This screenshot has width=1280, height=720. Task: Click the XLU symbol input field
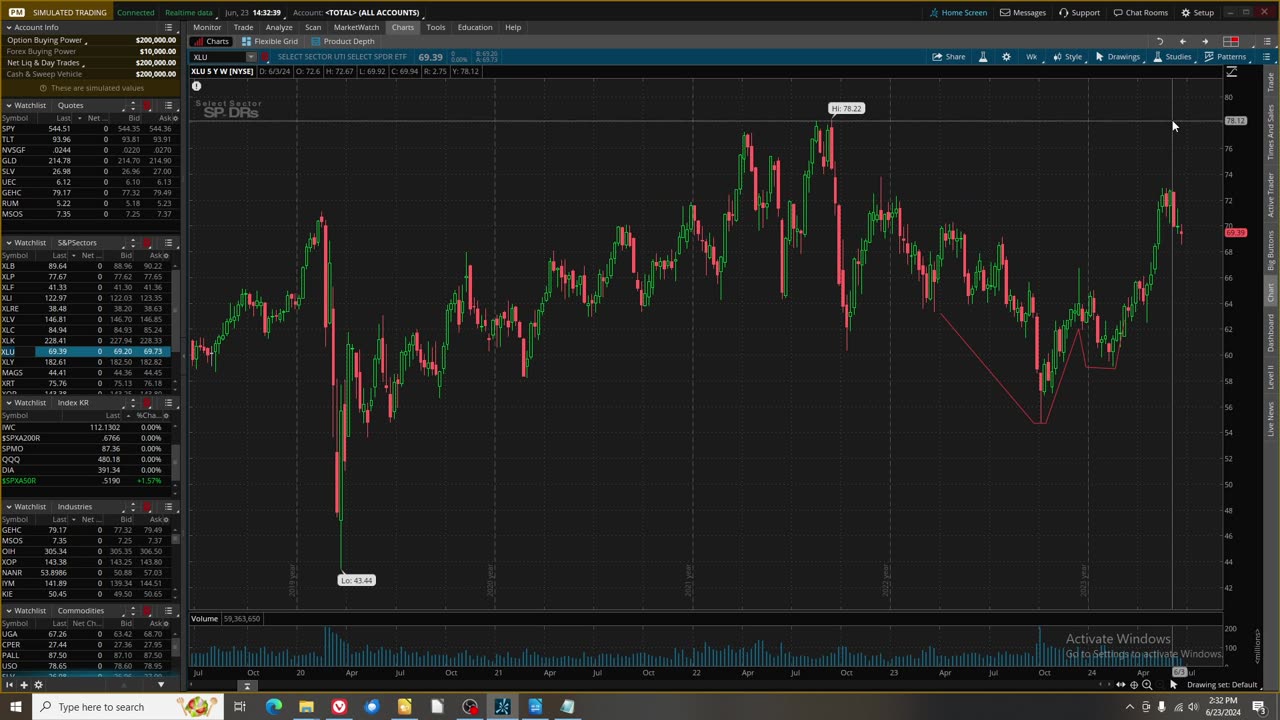(217, 57)
